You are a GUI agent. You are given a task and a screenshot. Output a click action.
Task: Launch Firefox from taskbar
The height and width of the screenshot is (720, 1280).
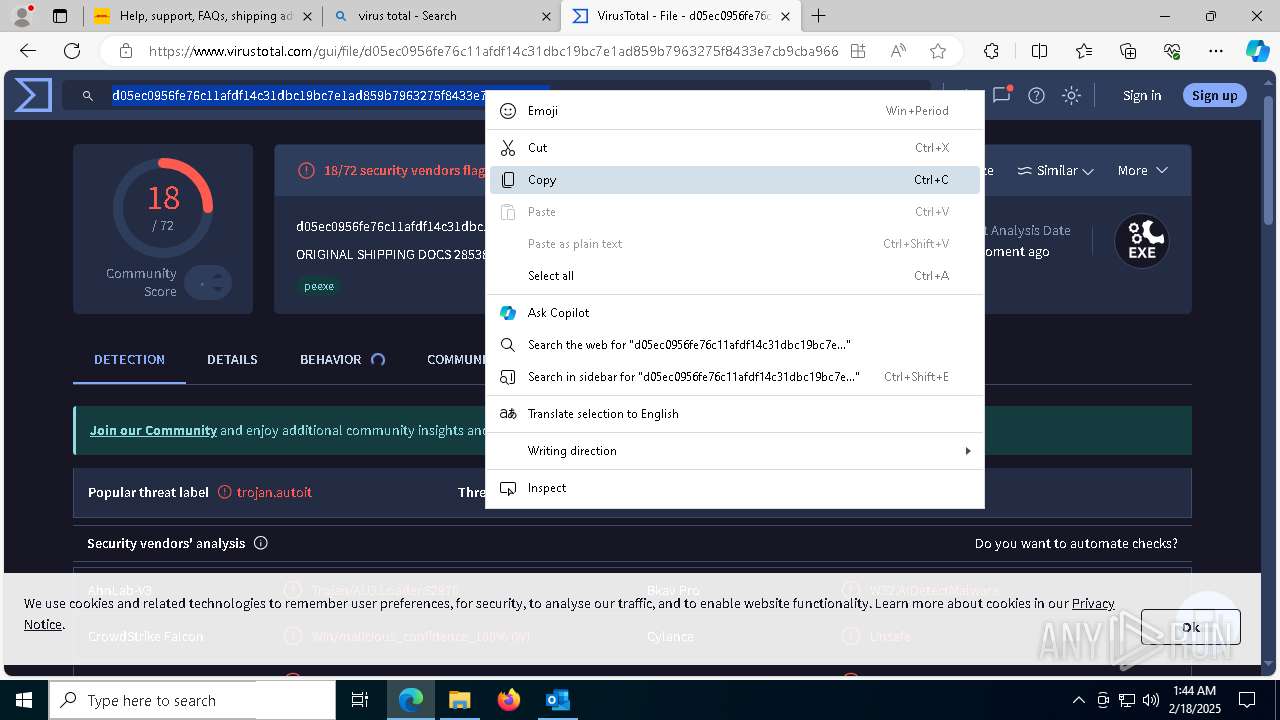point(508,700)
